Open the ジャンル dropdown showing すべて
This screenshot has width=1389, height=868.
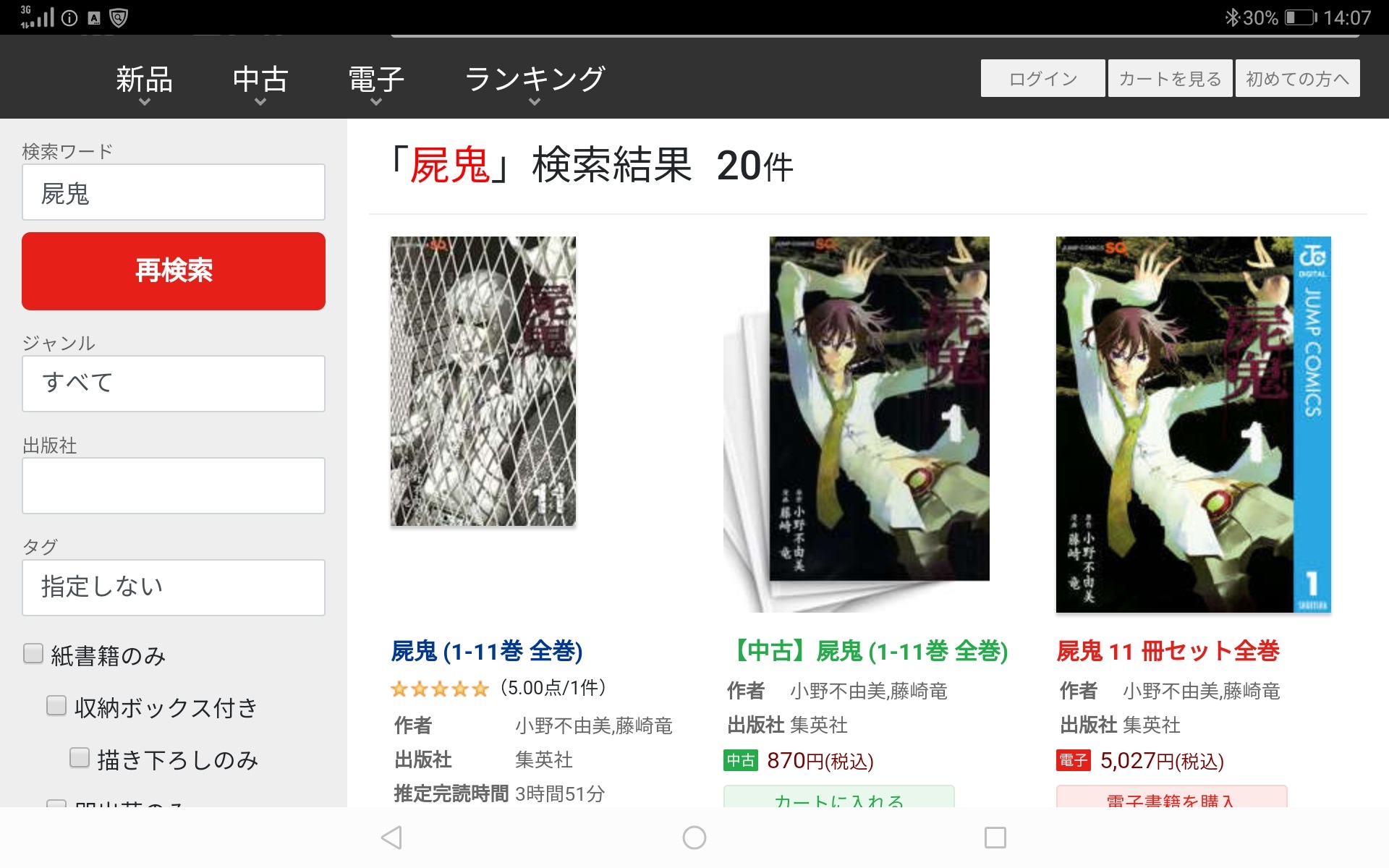point(174,383)
